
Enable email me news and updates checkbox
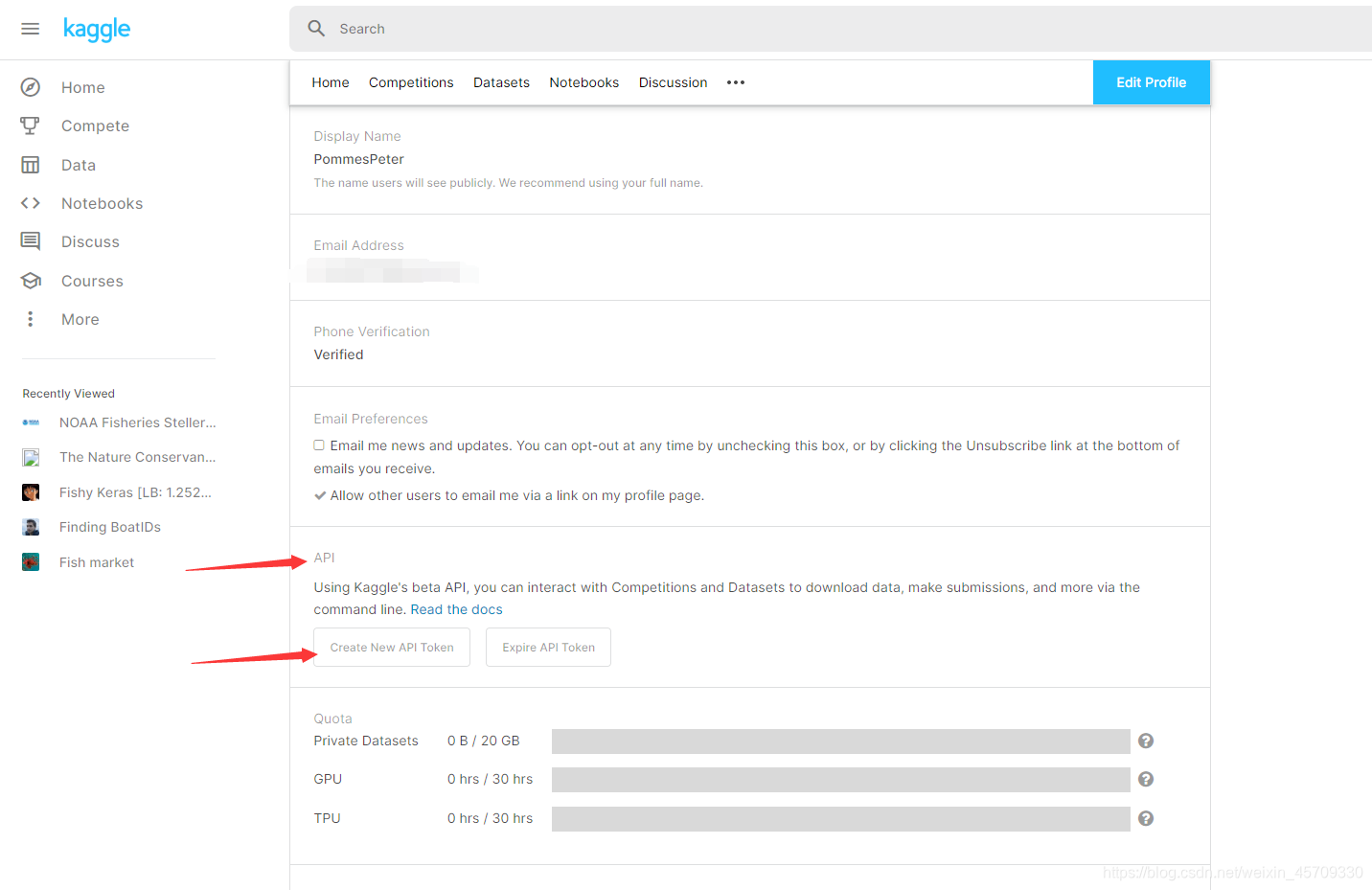[x=319, y=445]
